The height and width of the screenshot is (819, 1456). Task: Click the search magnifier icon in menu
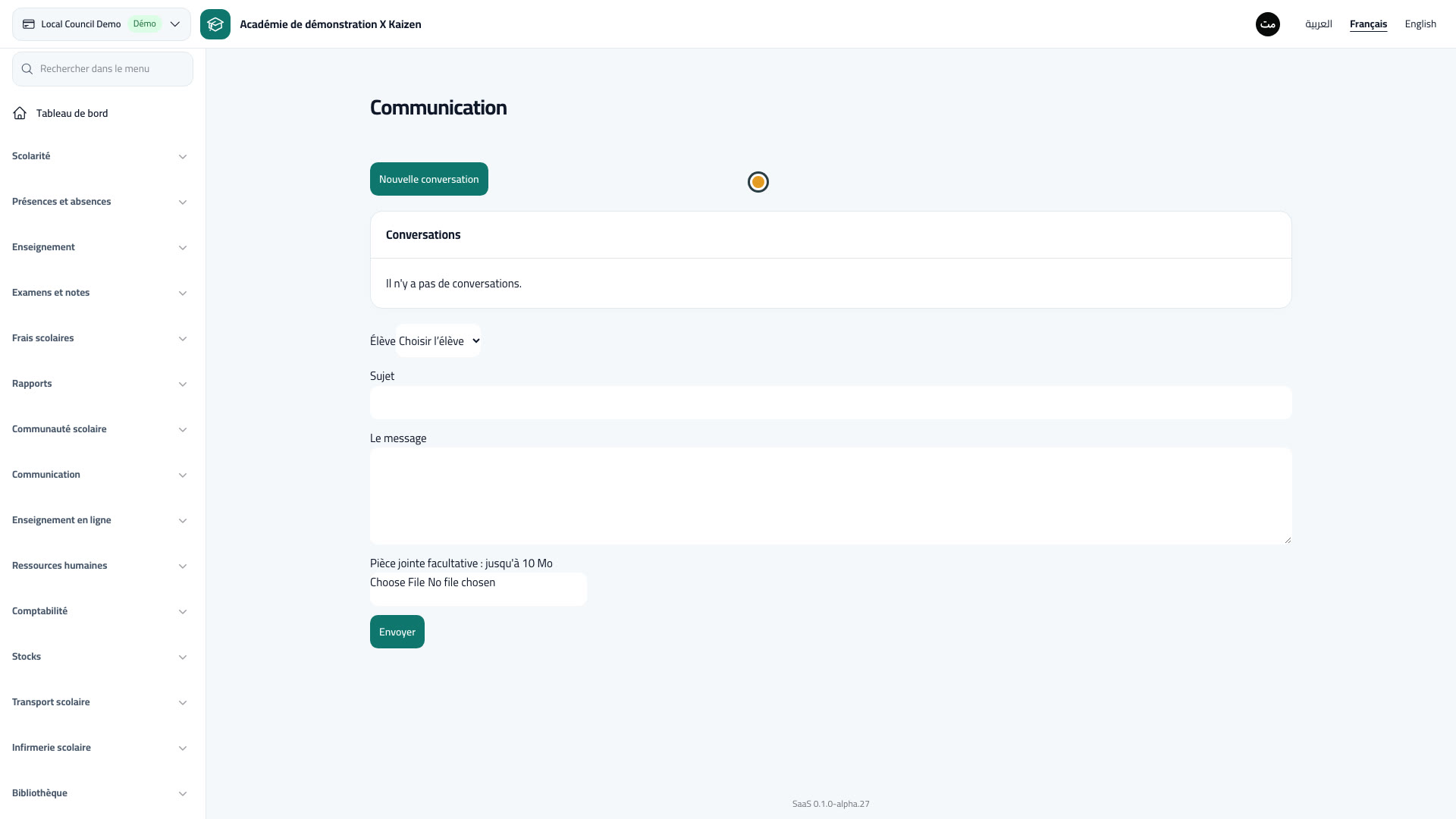click(27, 69)
